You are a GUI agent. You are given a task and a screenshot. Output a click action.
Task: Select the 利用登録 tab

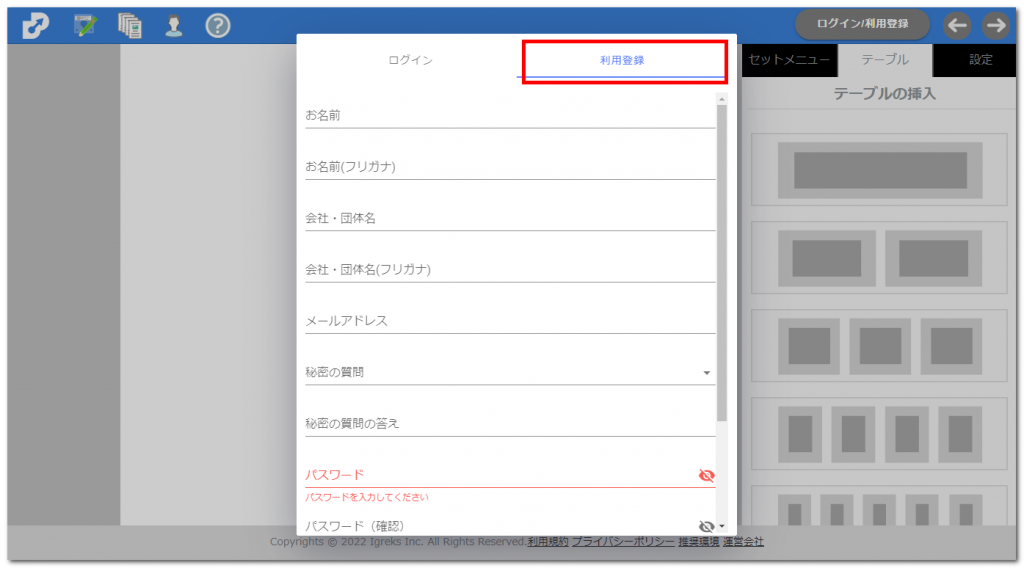[x=622, y=60]
